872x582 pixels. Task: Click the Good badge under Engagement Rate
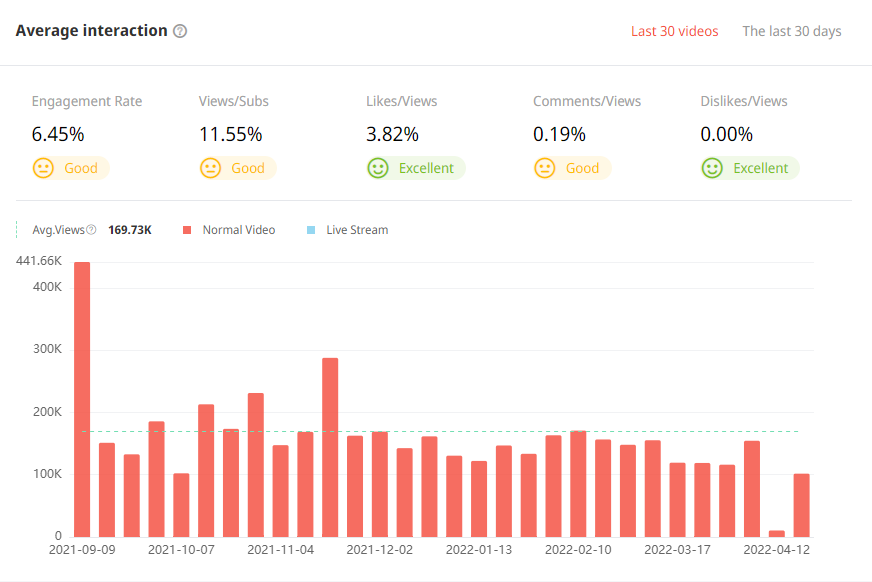click(81, 168)
